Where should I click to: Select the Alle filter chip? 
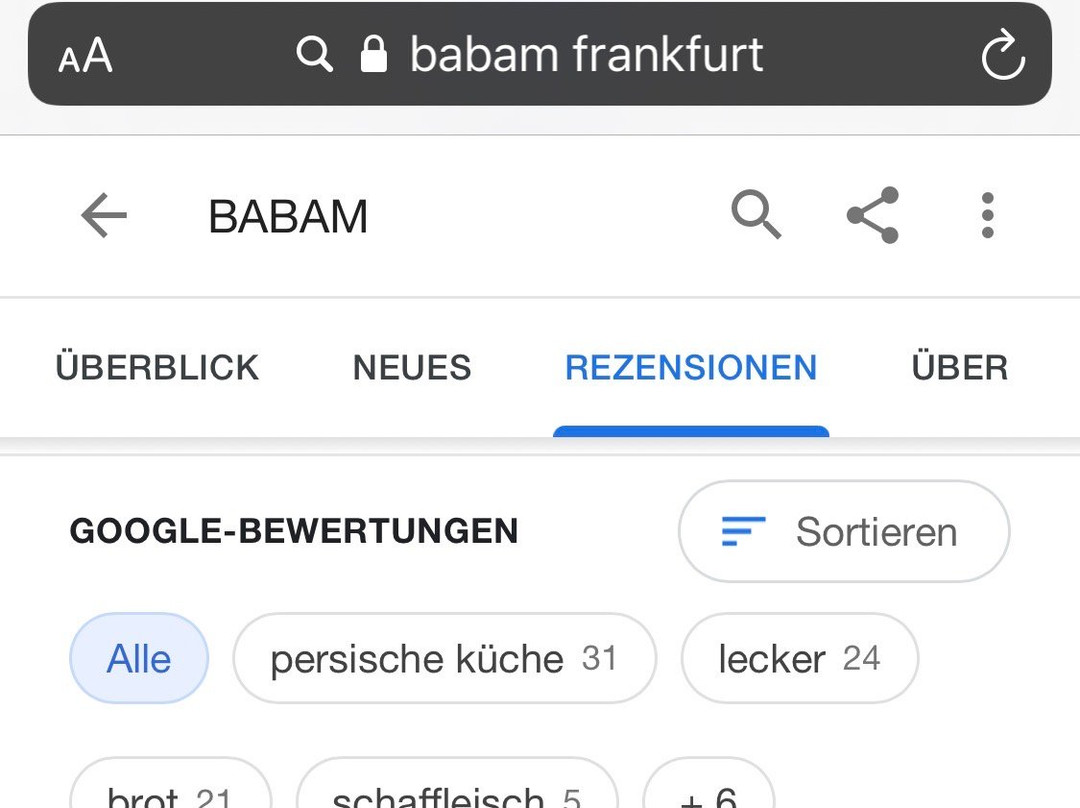point(139,659)
